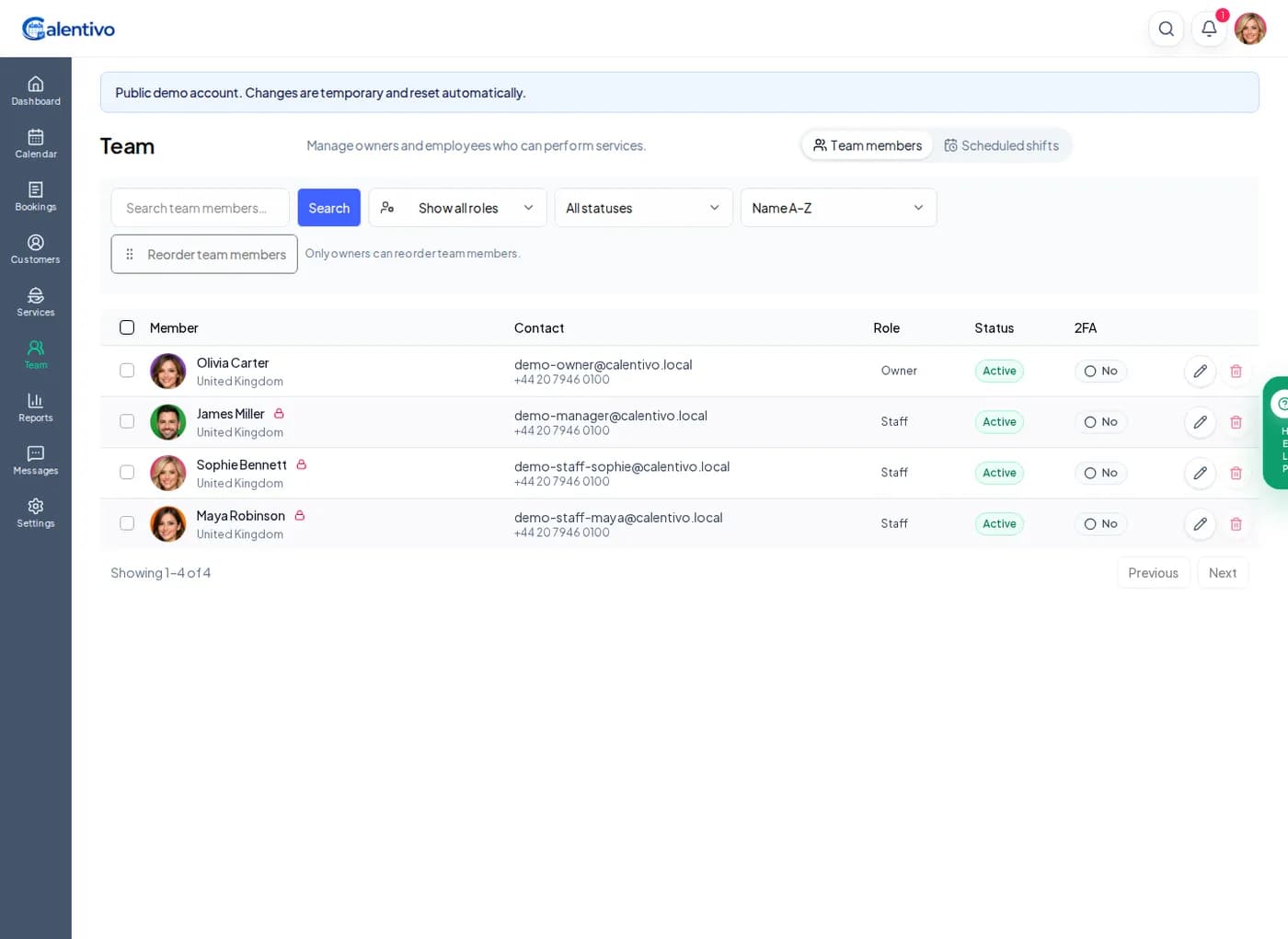Edit Maya Robinson with pencil icon

(1200, 523)
